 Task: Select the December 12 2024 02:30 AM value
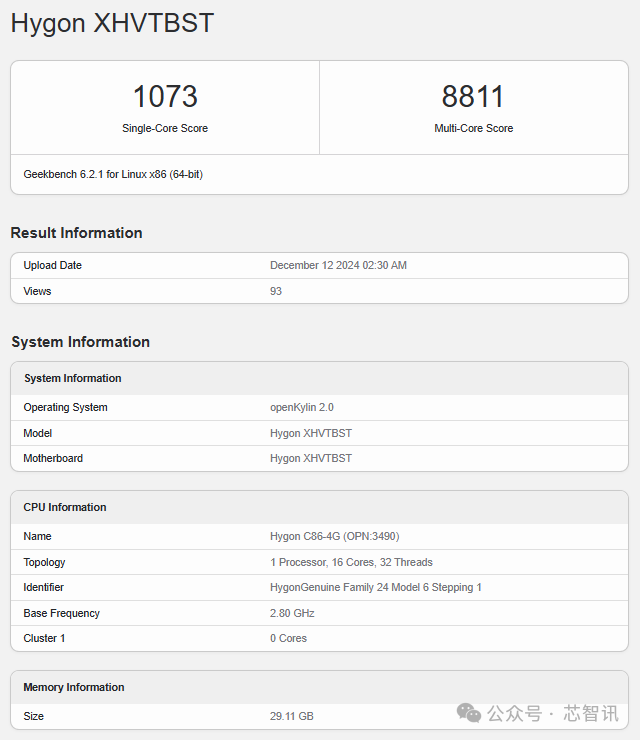pyautogui.click(x=338, y=265)
